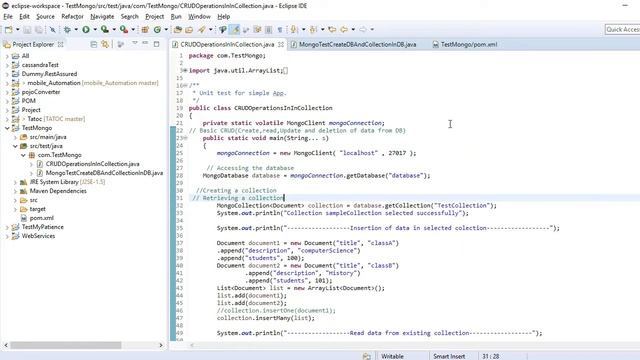Toggle Show Whitespace Characters icon
640x360 pixels.
(x=280, y=29)
